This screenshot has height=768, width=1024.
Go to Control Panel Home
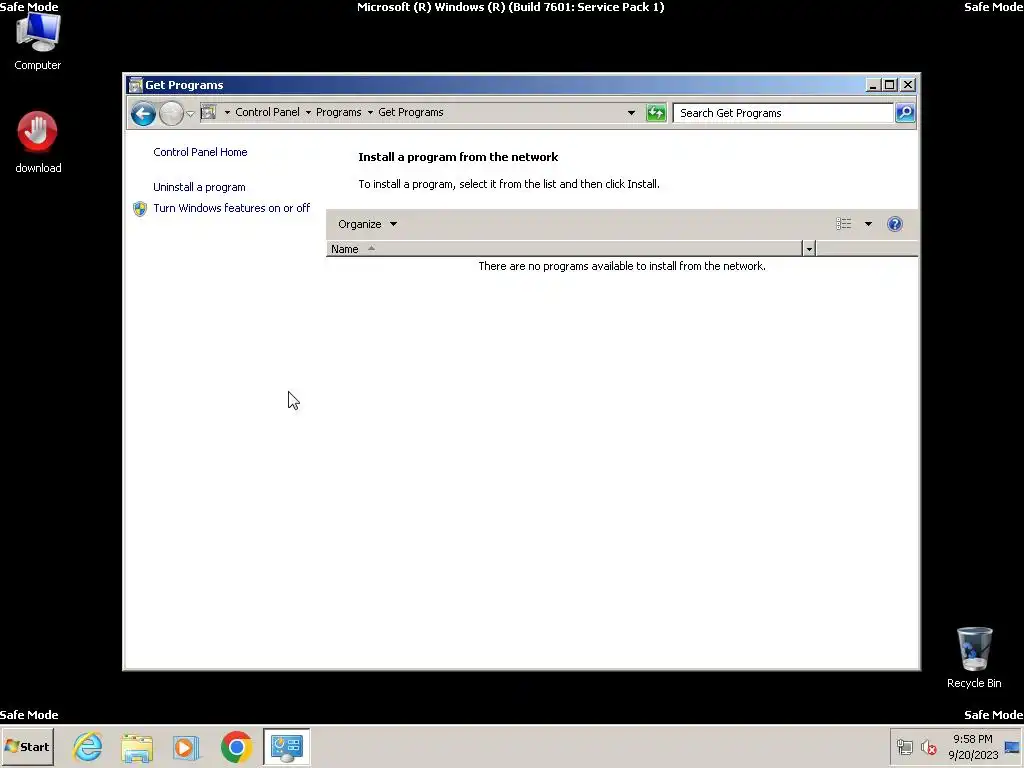[x=200, y=152]
